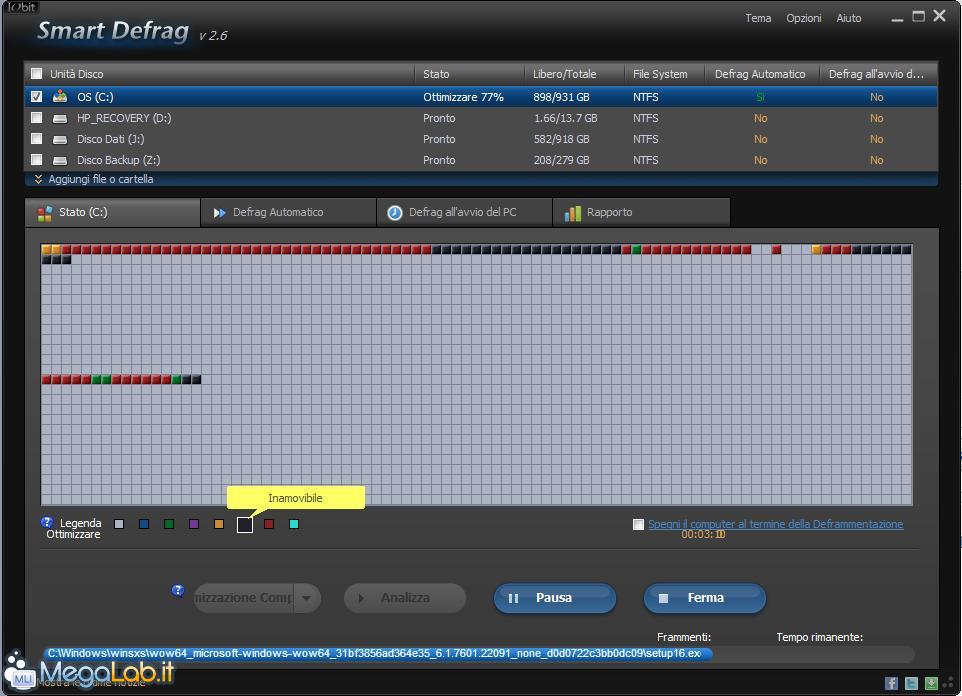The image size is (962, 696).
Task: Click 'Ottimizzare 77%' status cell
Action: 463,97
